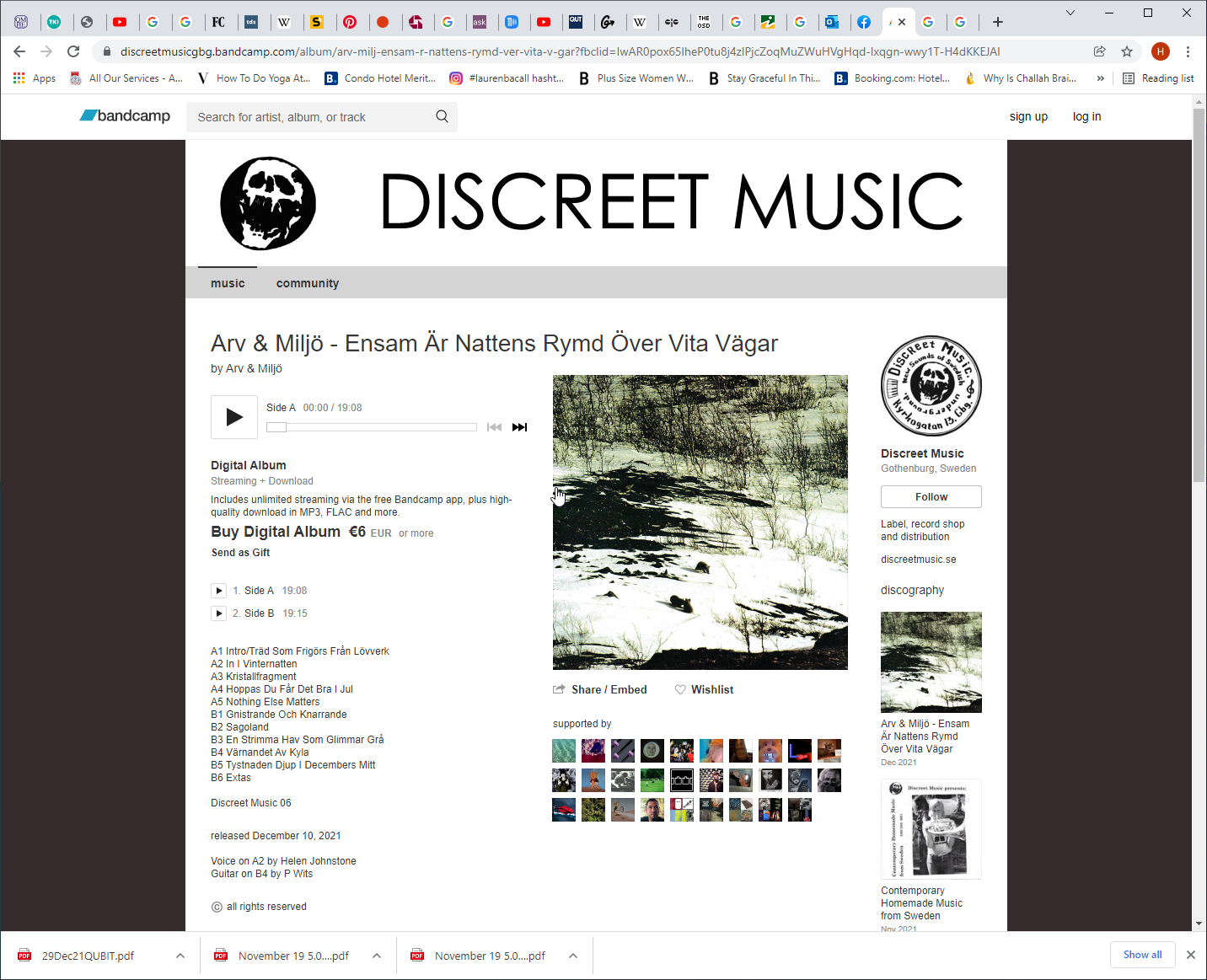The width and height of the screenshot is (1207, 980).
Task: Open Contemporary Homemade Music discography cover
Action: point(931,829)
